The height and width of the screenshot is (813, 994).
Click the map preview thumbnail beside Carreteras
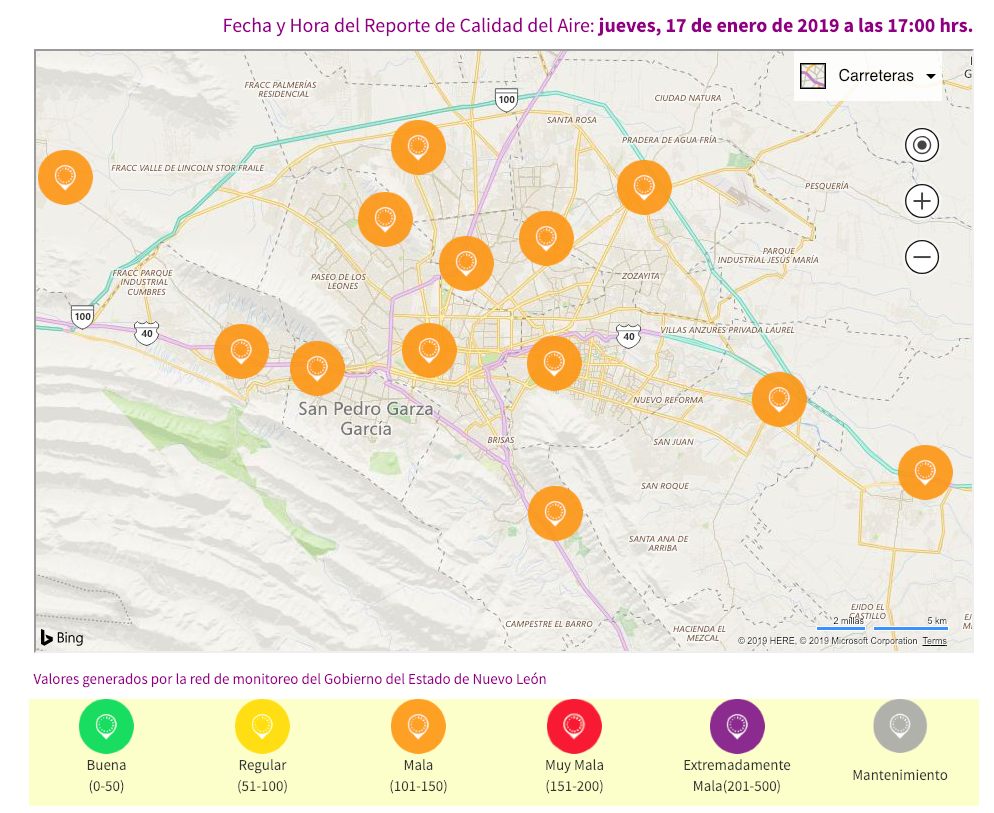812,75
